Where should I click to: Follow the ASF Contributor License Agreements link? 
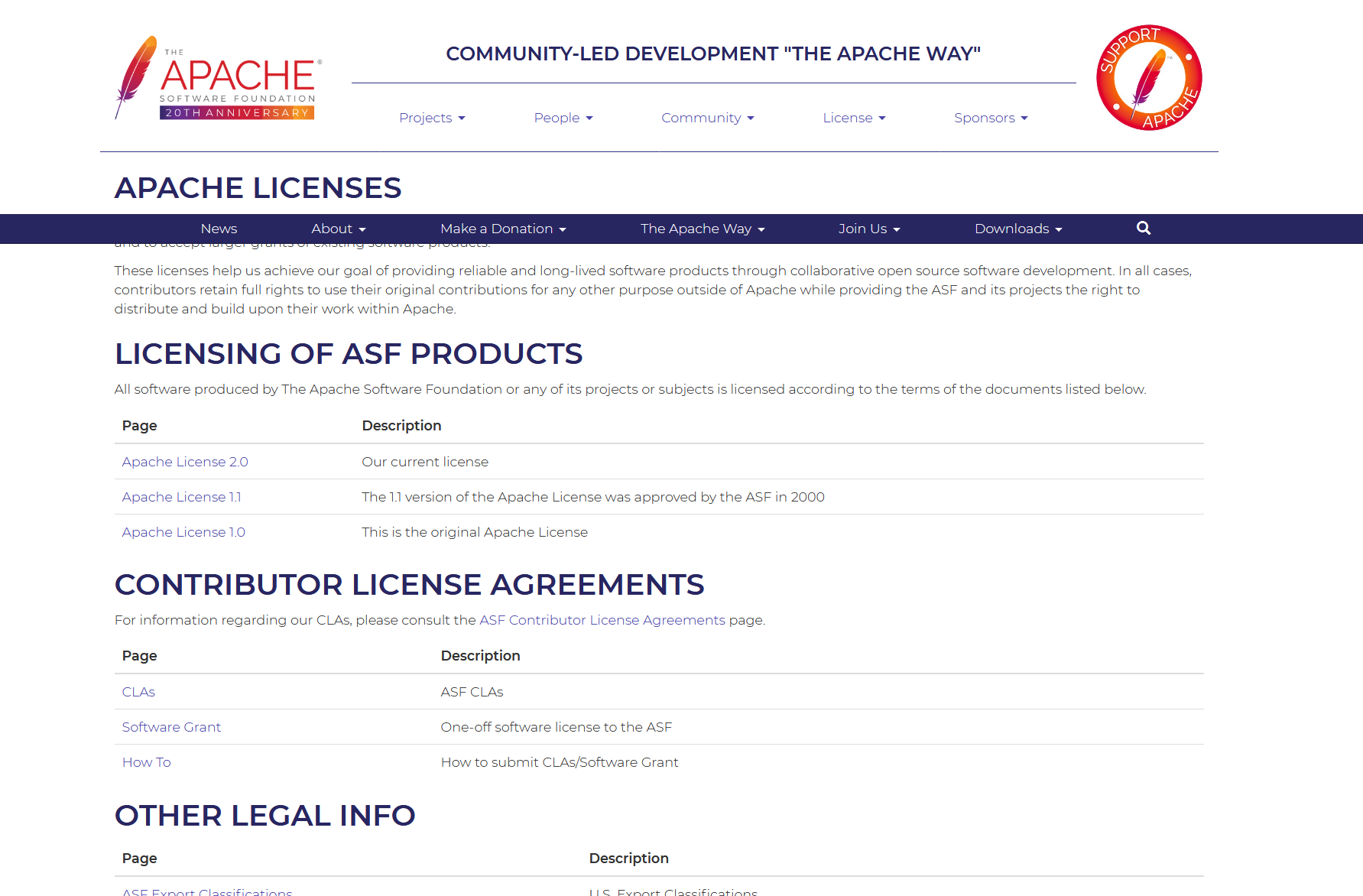tap(602, 620)
